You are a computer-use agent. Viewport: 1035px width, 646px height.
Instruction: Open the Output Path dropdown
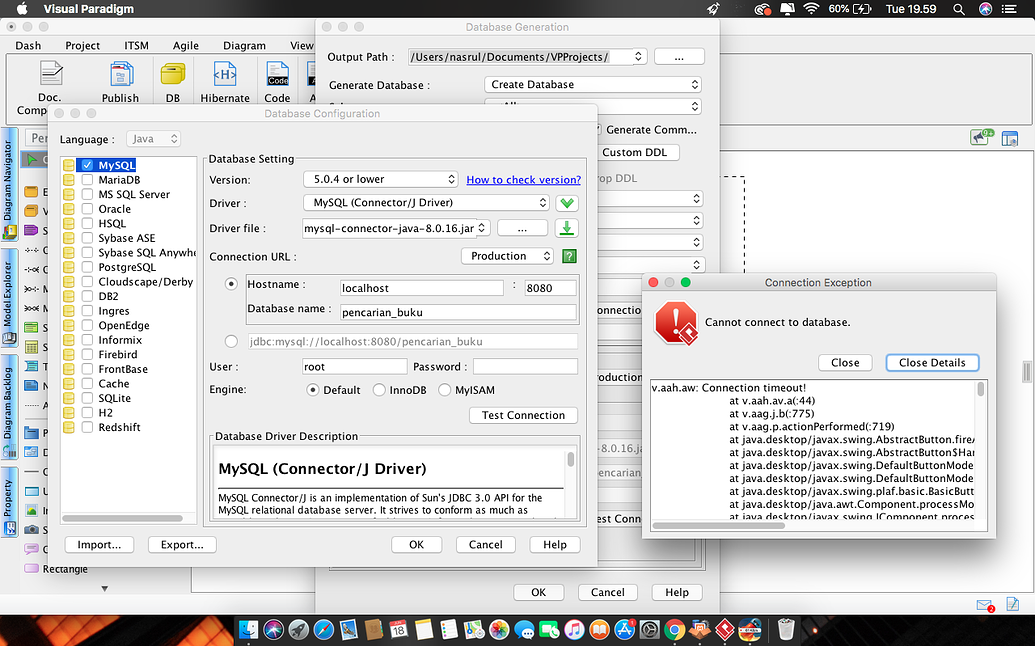pyautogui.click(x=527, y=57)
